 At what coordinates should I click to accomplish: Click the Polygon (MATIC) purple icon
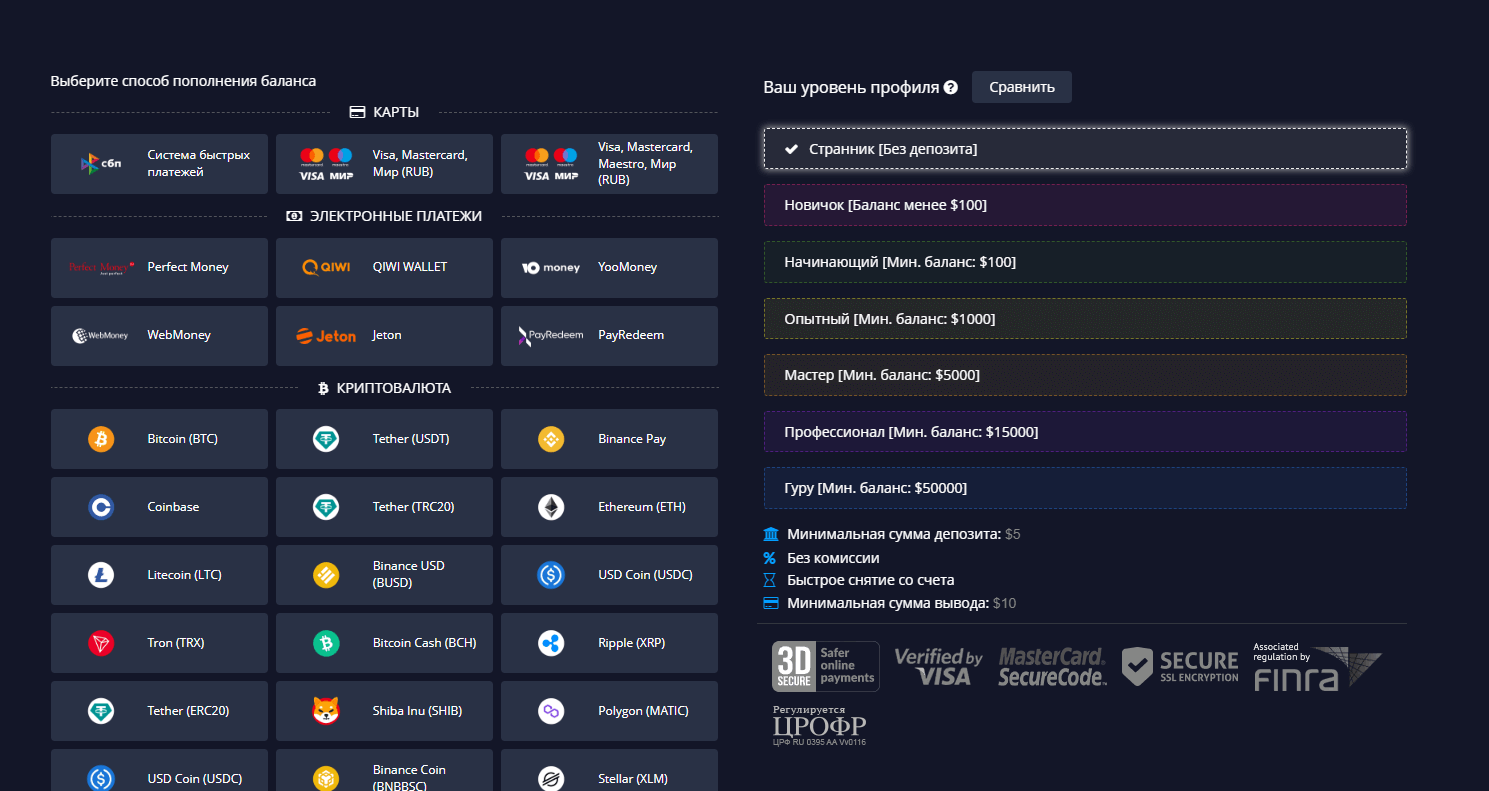551,711
